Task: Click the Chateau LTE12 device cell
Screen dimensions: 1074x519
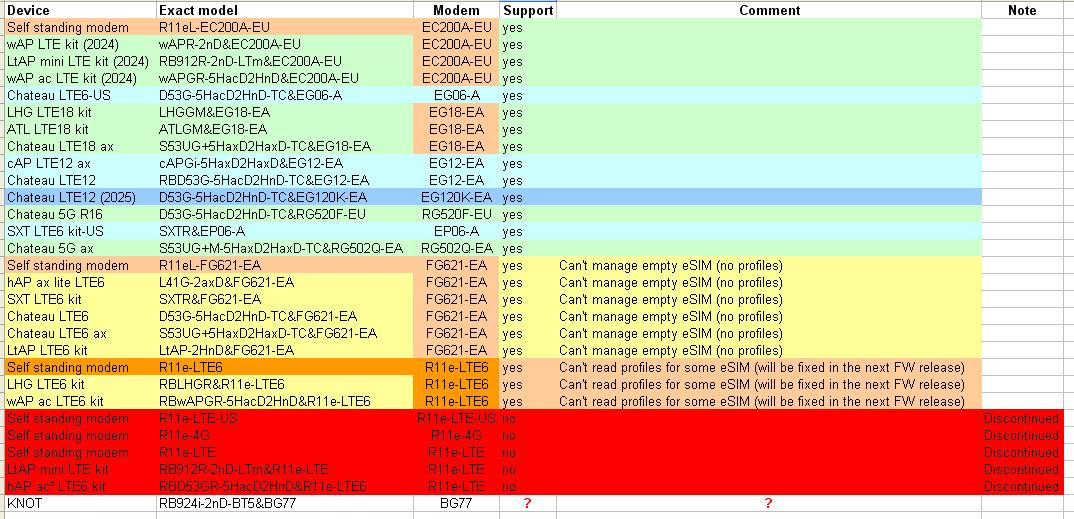Action: tap(78, 181)
